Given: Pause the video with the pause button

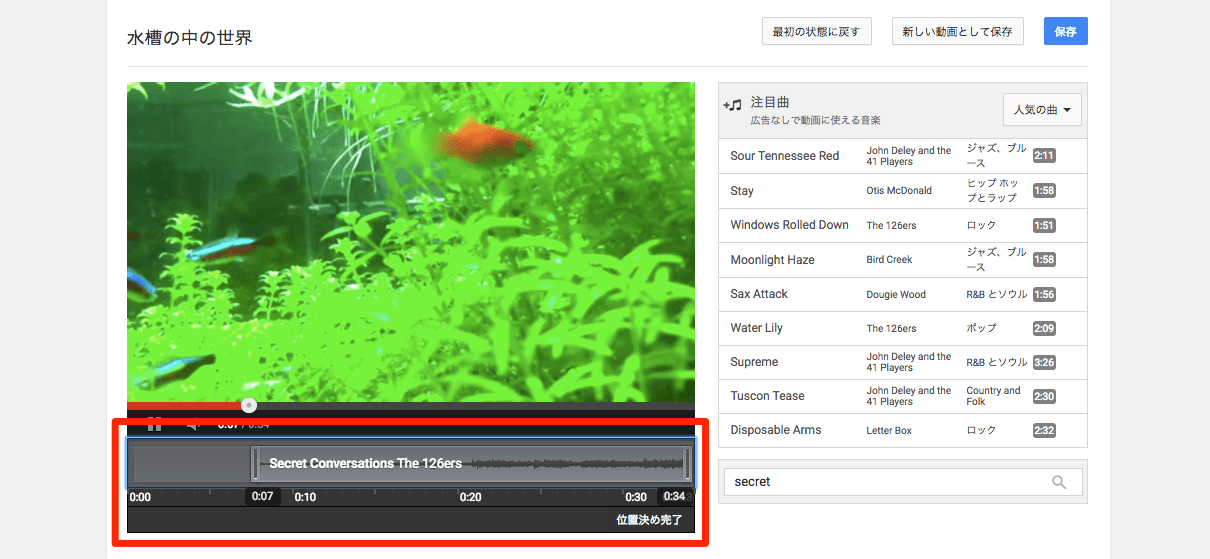Looking at the screenshot, I should [154, 425].
